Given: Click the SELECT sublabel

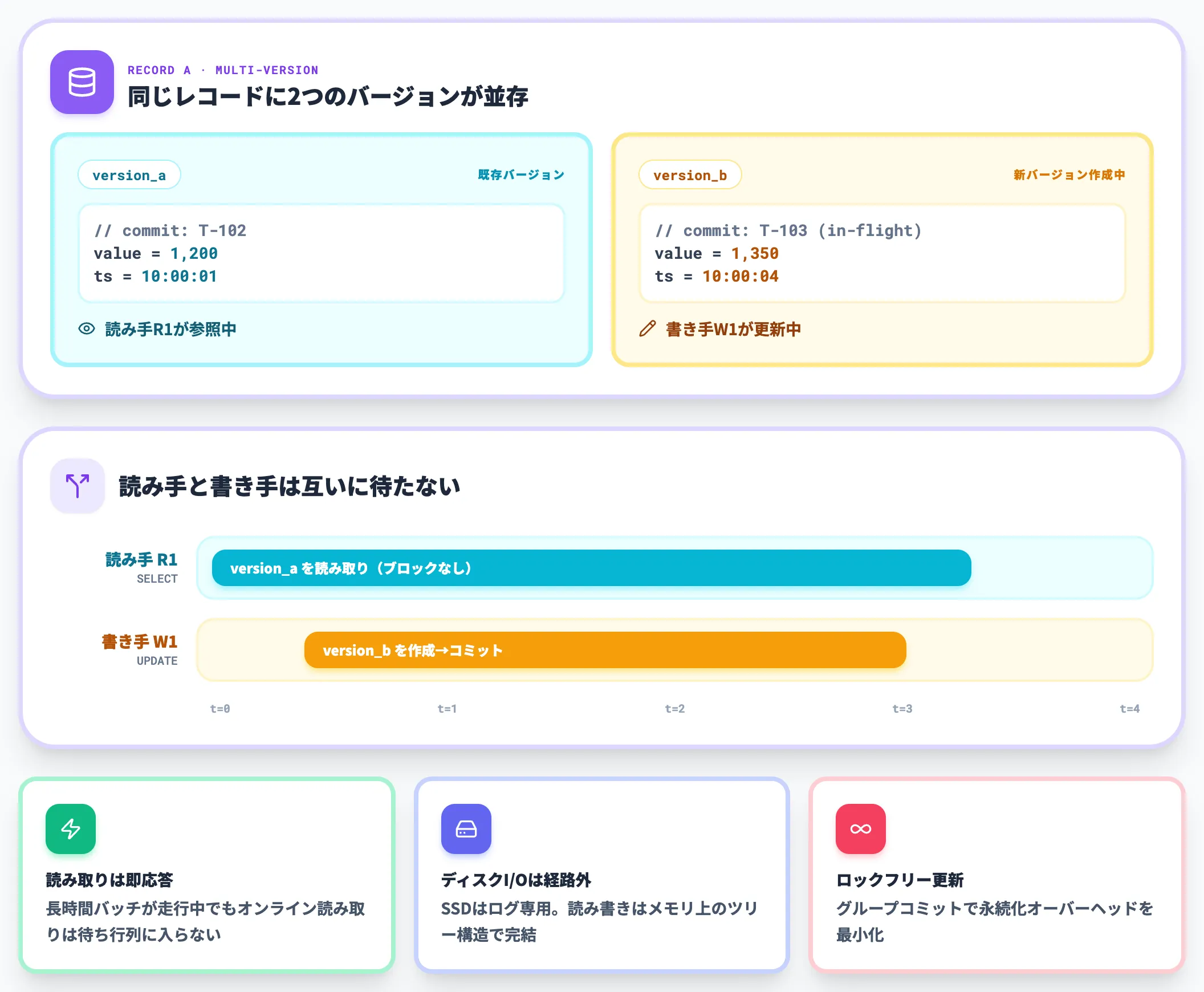Looking at the screenshot, I should pyautogui.click(x=157, y=579).
